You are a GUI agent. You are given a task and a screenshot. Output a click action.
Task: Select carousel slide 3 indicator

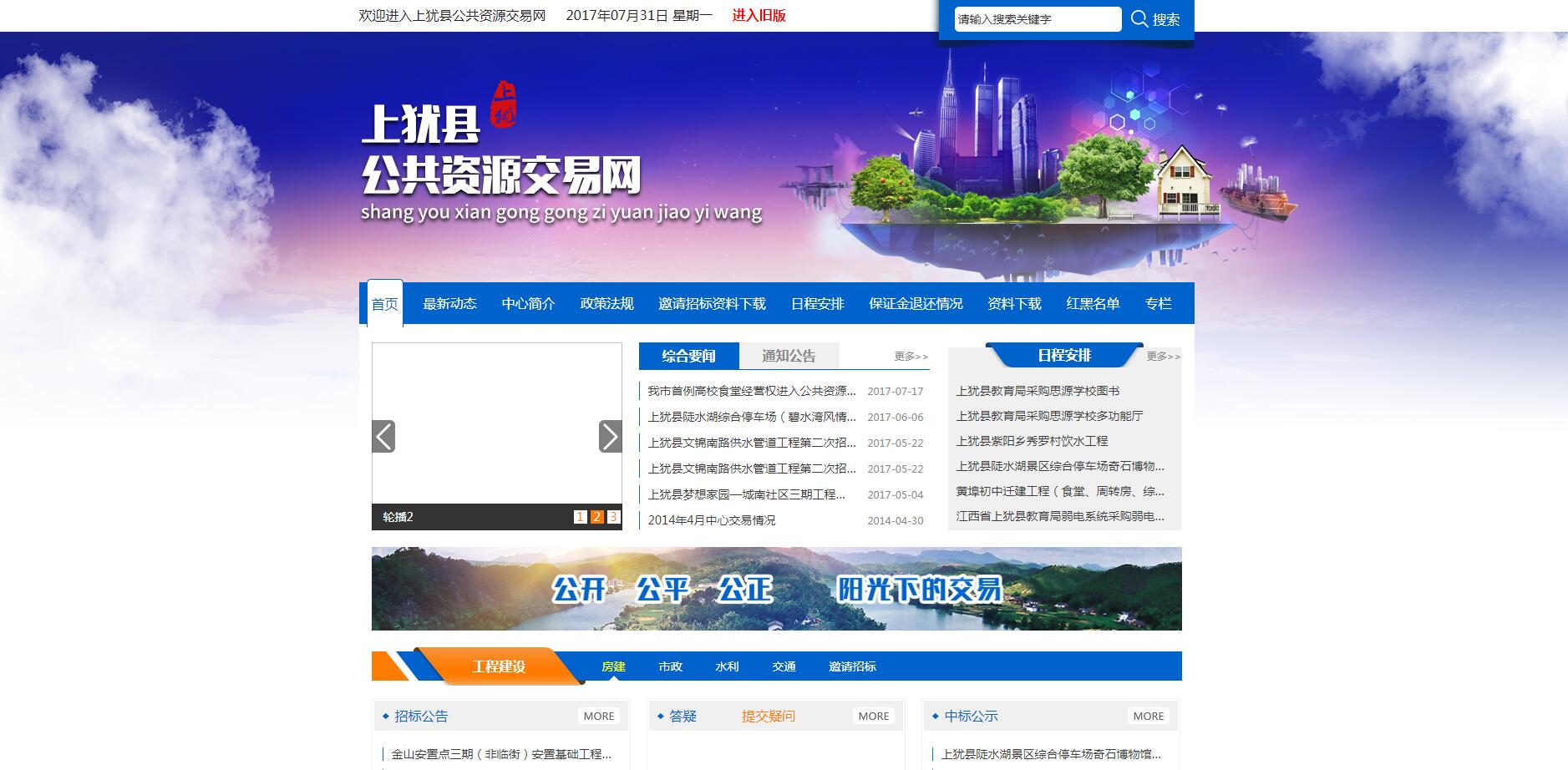click(x=613, y=517)
